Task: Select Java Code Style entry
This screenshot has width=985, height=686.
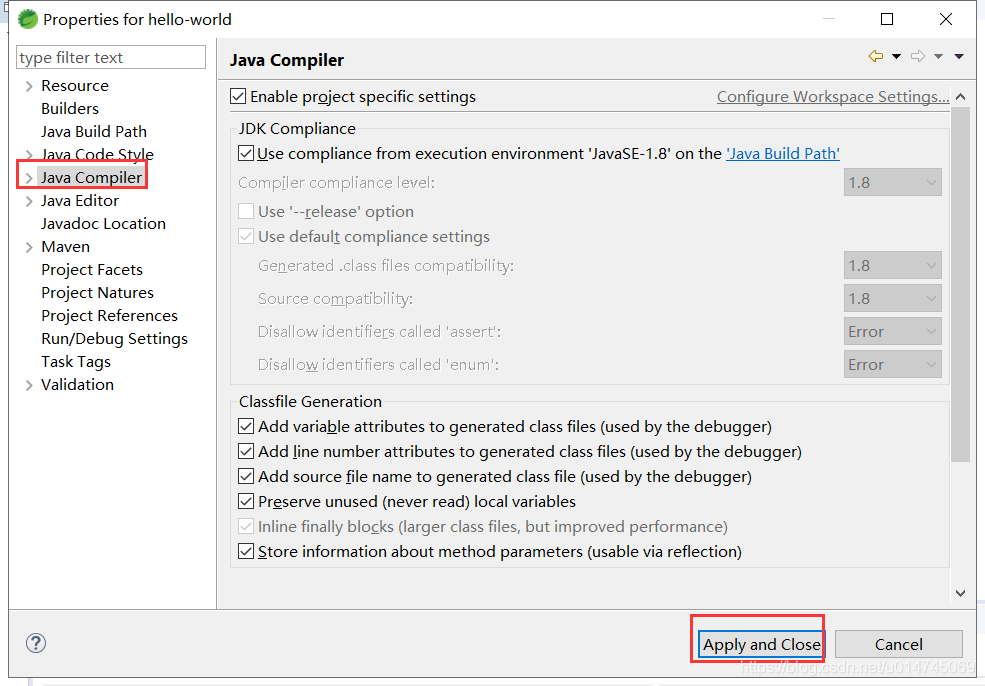Action: (97, 155)
